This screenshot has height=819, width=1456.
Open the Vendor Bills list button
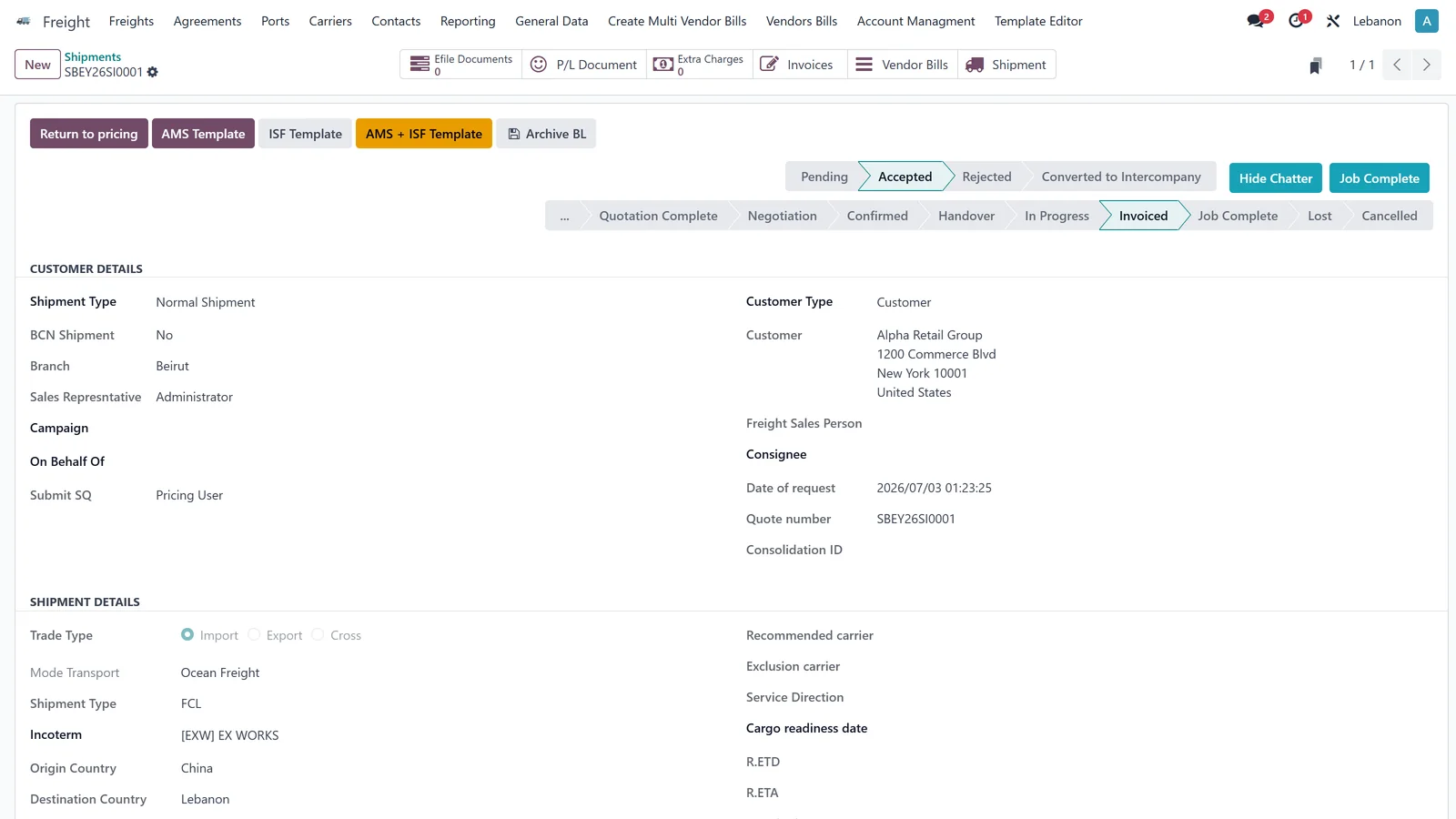coord(903,65)
